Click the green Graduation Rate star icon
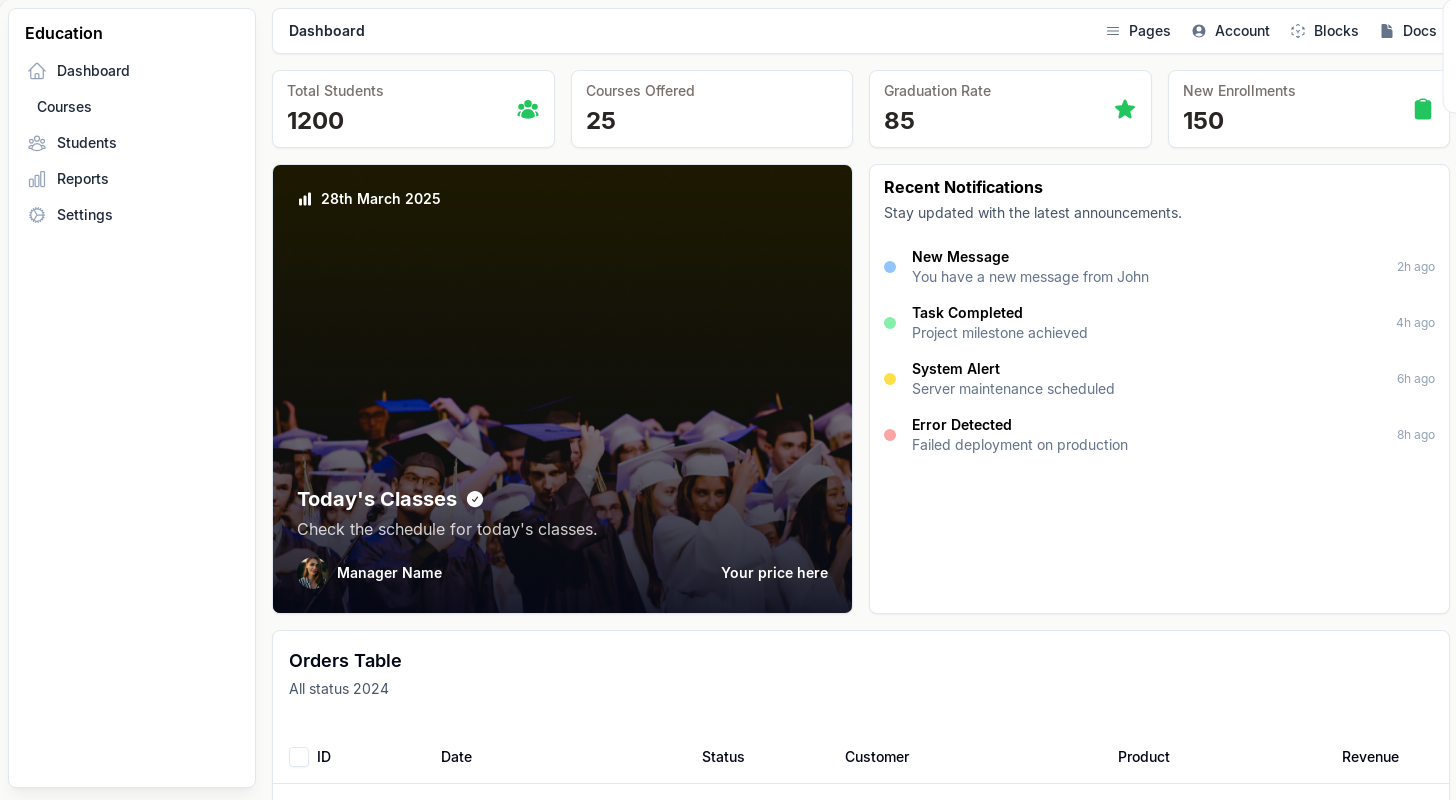Image resolution: width=1456 pixels, height=800 pixels. [1125, 110]
